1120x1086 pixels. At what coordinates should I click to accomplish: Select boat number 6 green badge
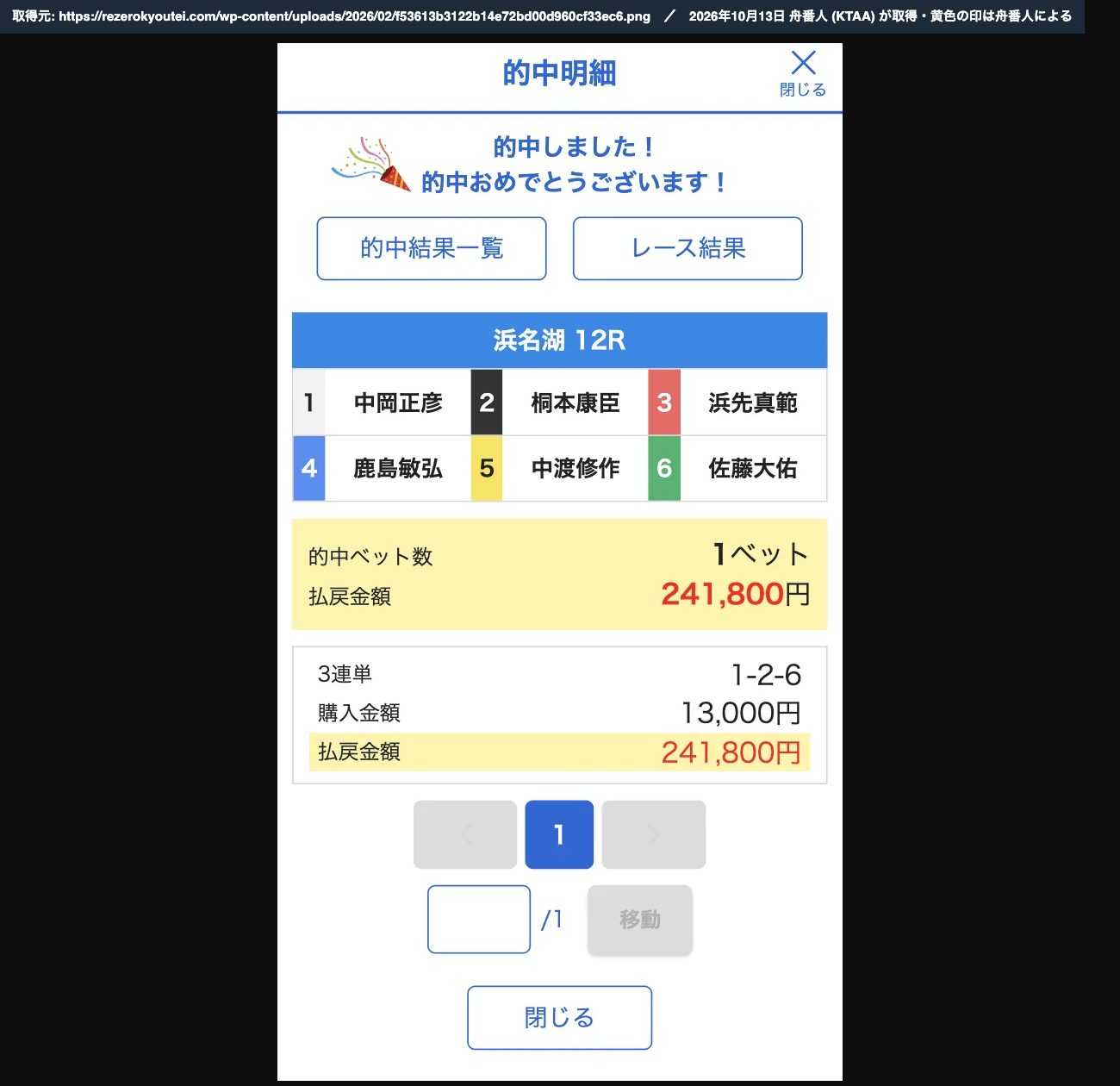[664, 468]
